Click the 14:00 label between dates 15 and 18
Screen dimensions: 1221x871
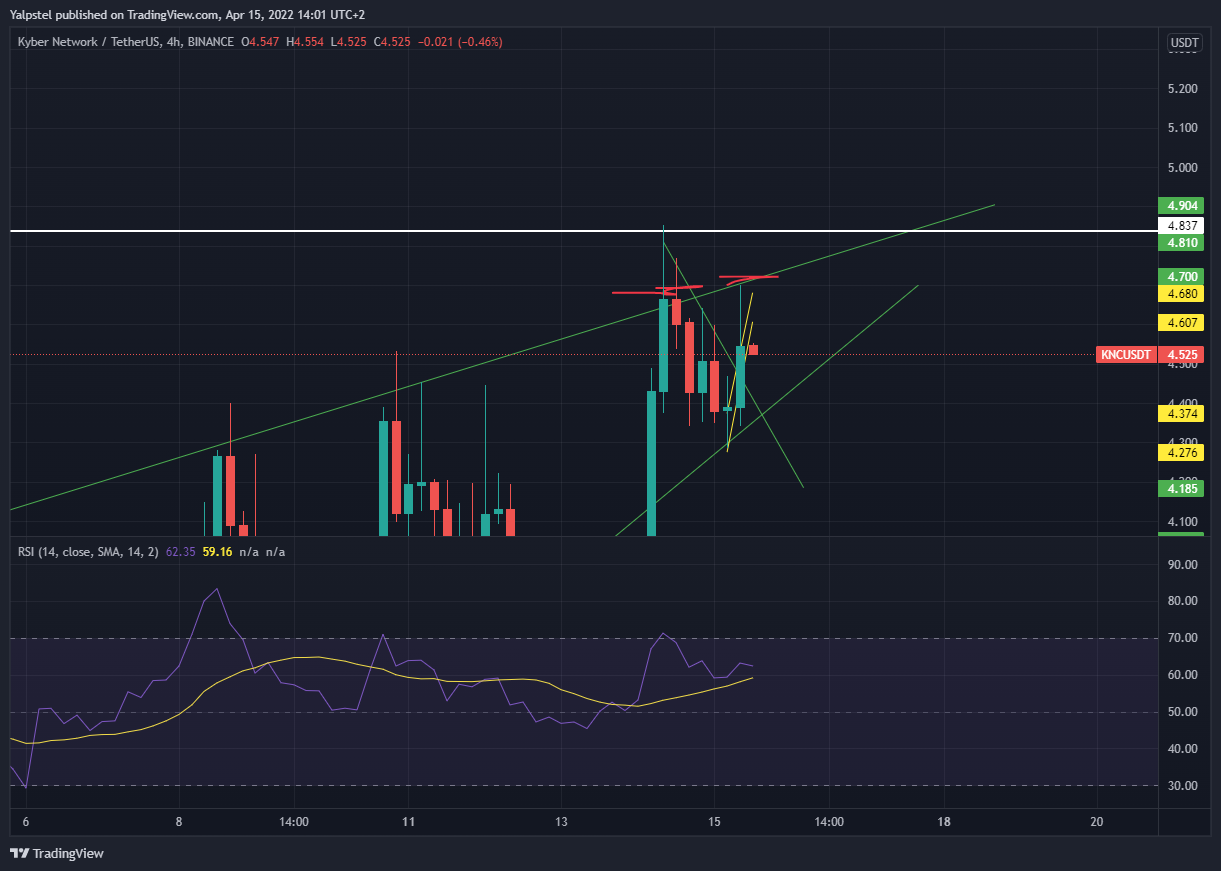click(829, 822)
